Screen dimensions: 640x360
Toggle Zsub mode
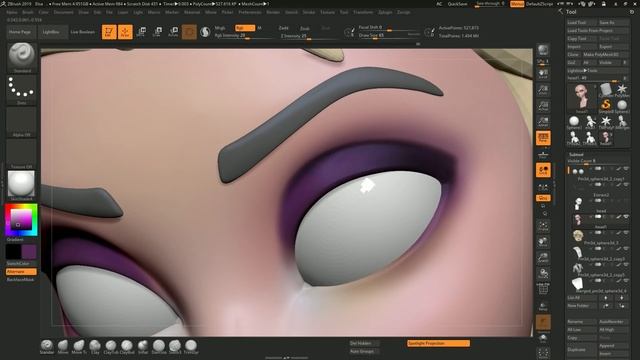point(304,28)
